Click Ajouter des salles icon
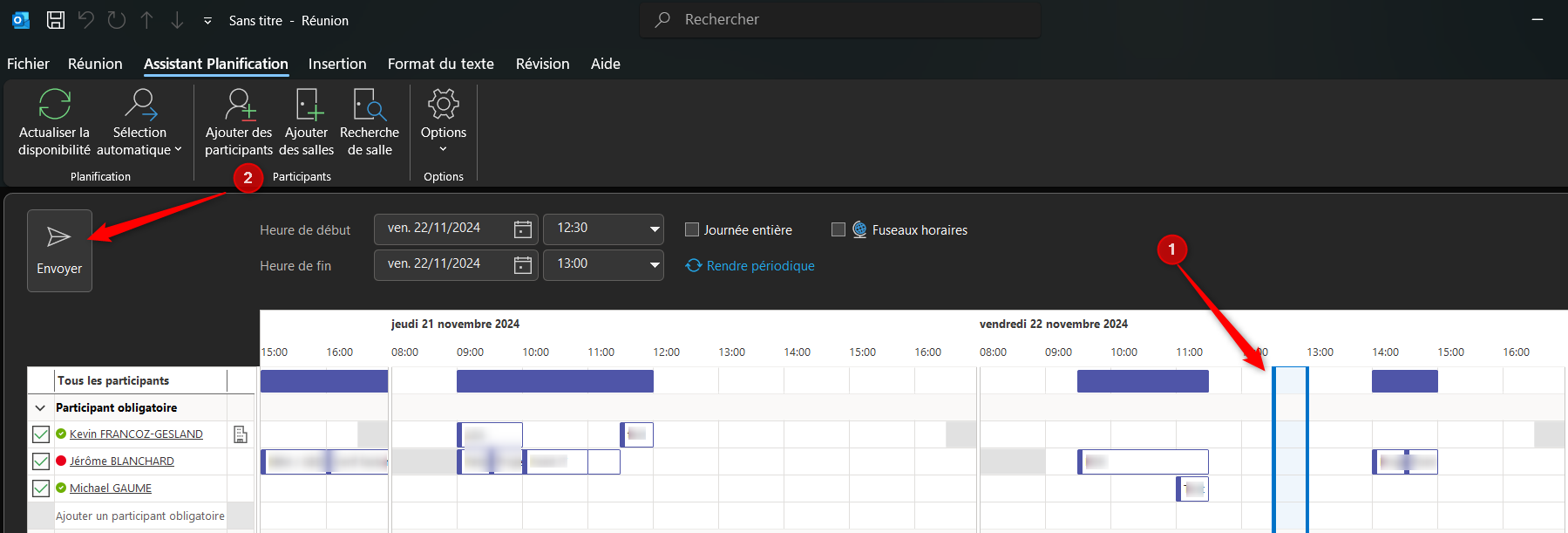The height and width of the screenshot is (533, 1568). coord(307,105)
